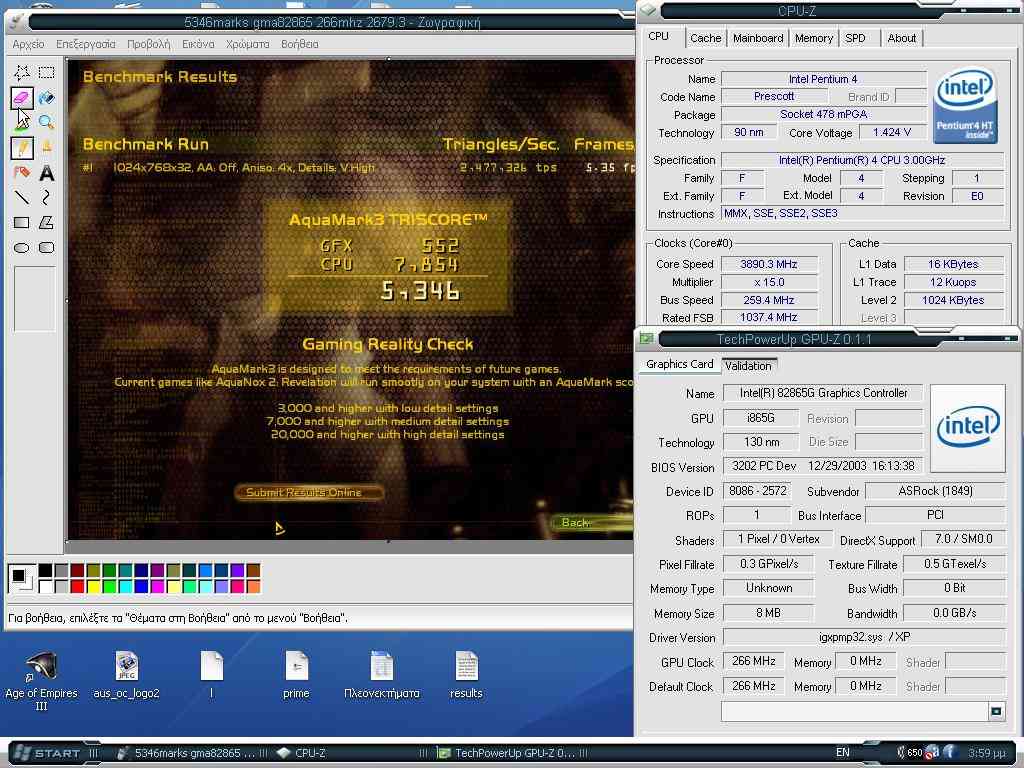1024x768 pixels.
Task: Switch to the SPD tab in CPU-Z
Action: pyautogui.click(x=856, y=38)
